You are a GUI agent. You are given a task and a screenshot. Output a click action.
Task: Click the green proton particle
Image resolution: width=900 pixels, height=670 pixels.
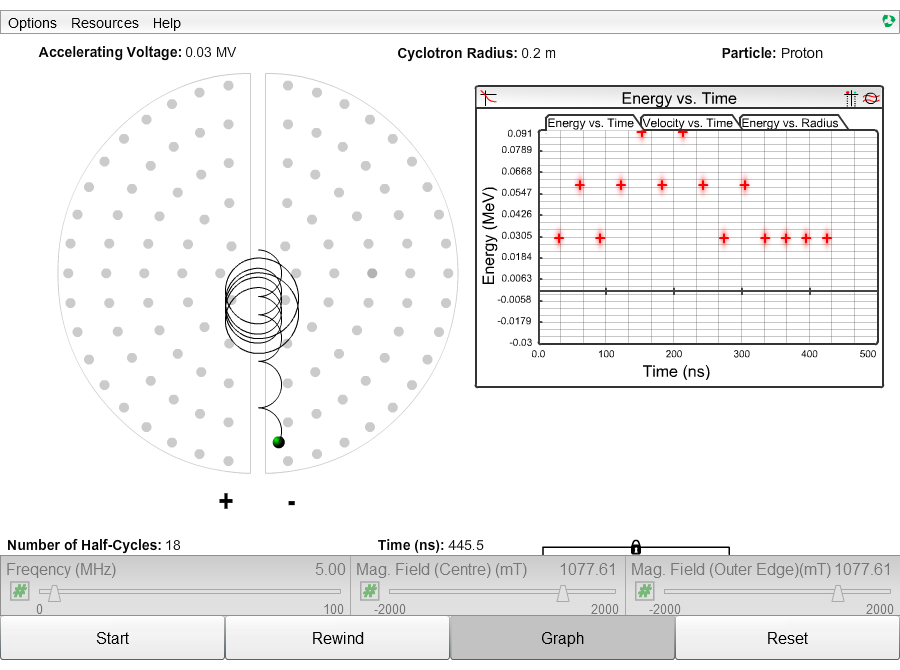(x=278, y=441)
